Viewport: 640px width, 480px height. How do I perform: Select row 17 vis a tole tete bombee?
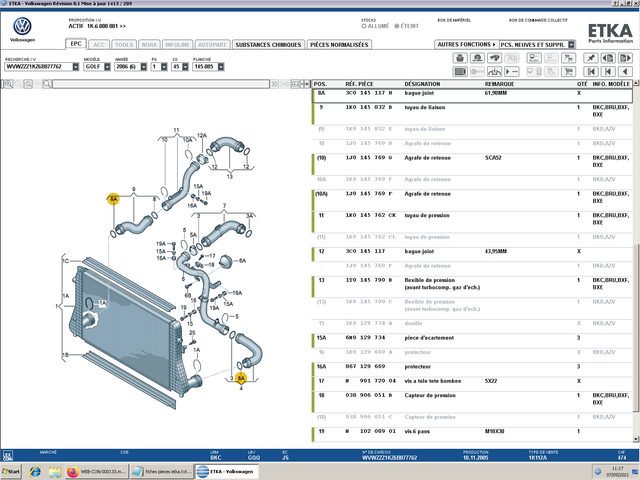tap(472, 383)
